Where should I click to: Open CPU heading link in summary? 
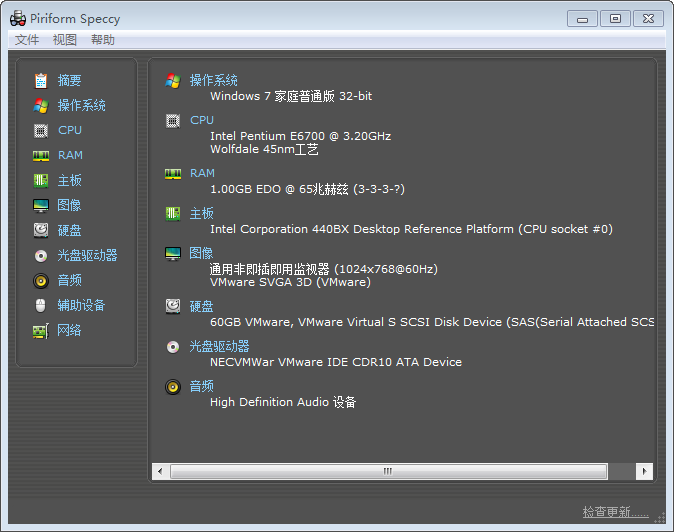pos(202,120)
